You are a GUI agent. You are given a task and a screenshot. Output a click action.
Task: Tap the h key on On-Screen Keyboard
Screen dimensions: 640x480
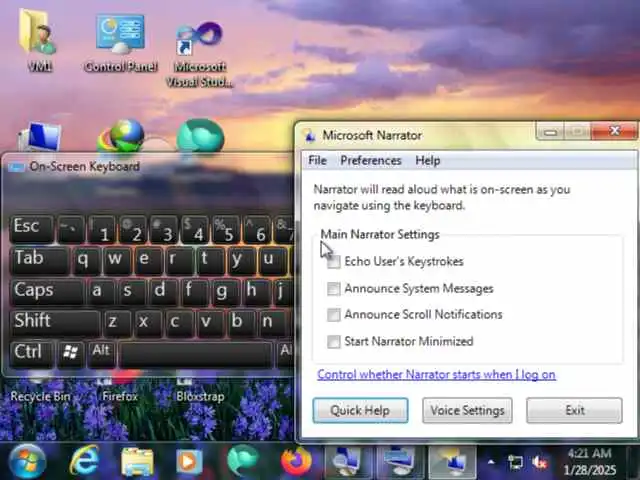pyautogui.click(x=254, y=291)
